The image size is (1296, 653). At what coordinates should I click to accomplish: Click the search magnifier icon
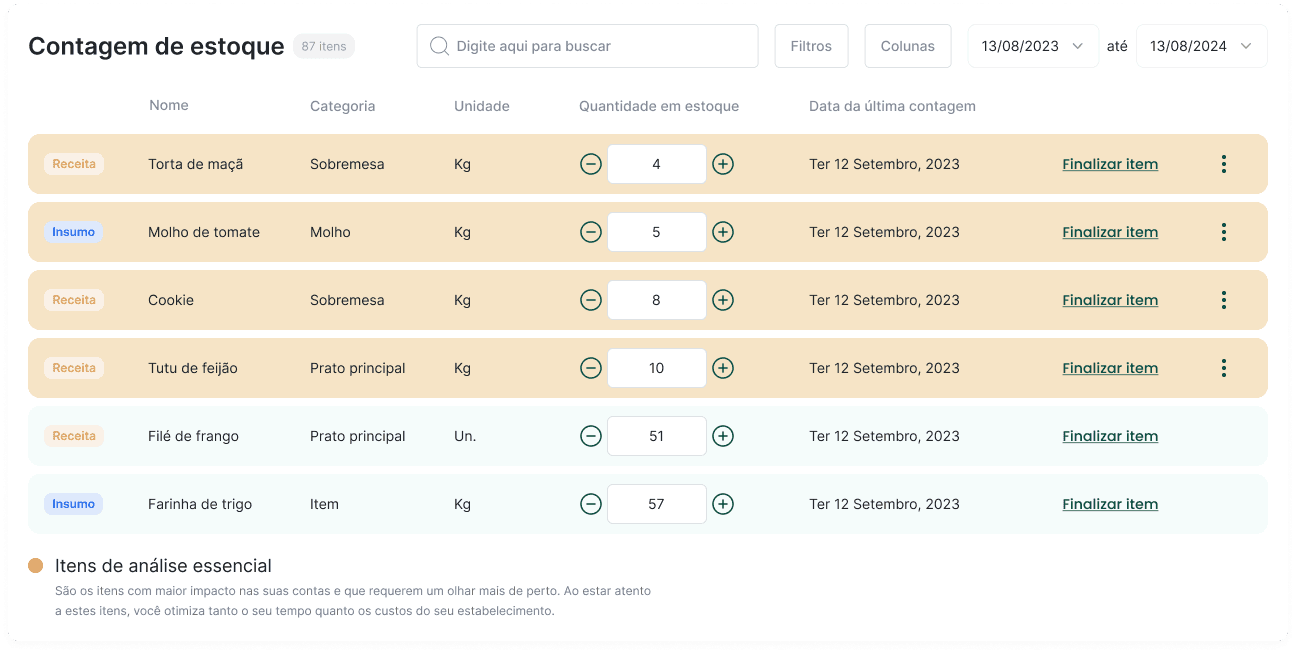tap(438, 46)
